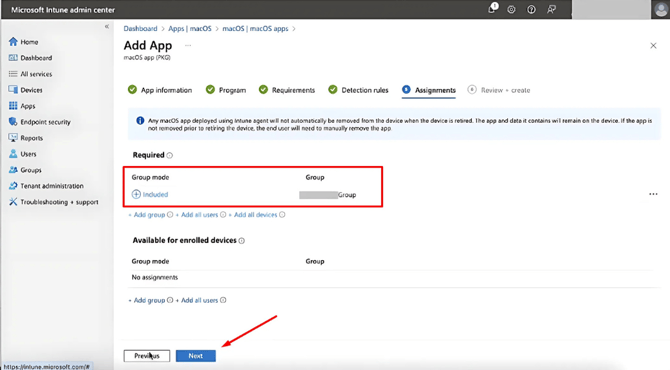
Task: Click the info icon beside Required
Action: 170,156
